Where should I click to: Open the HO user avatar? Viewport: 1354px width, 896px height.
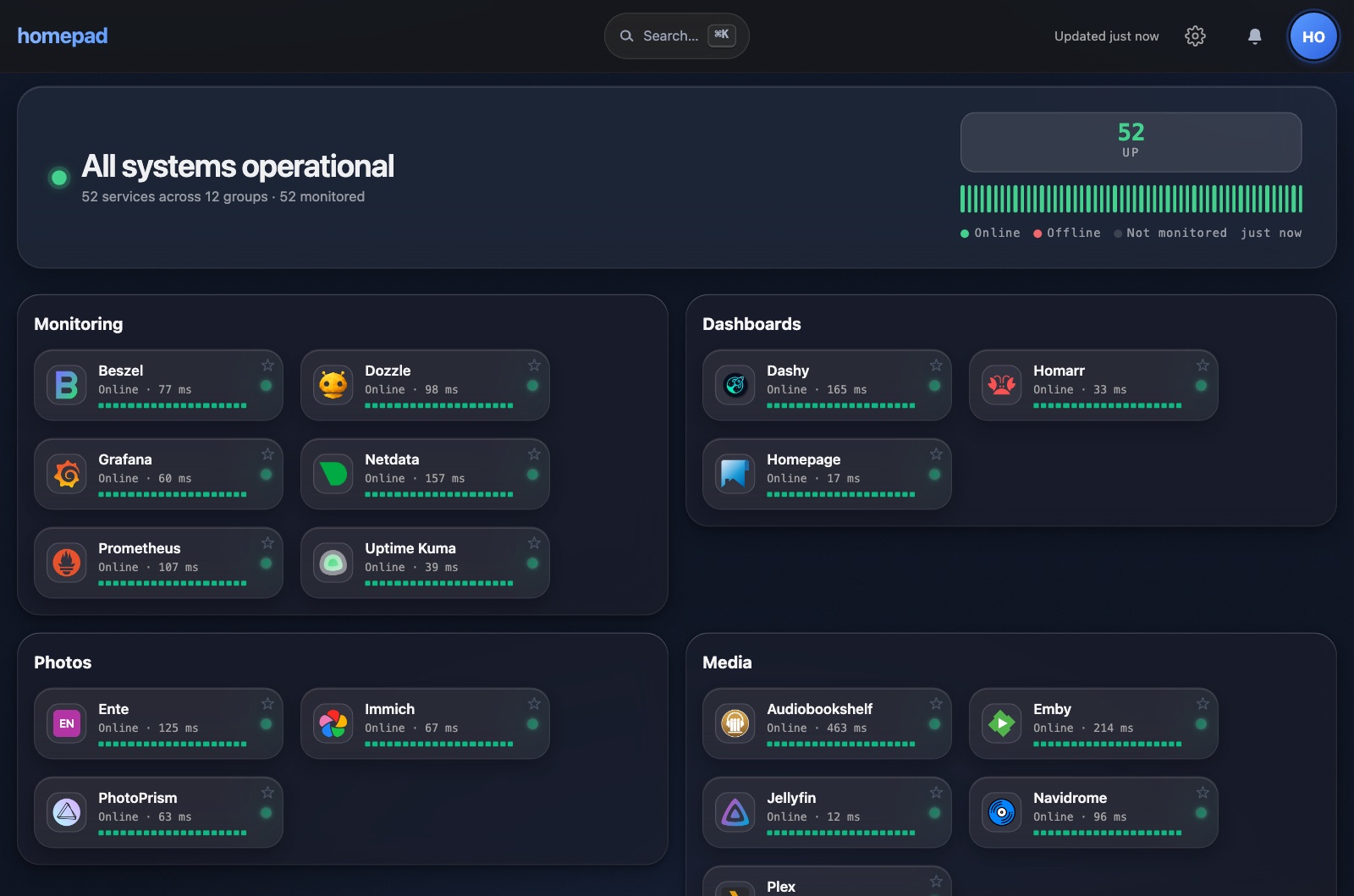(1313, 36)
